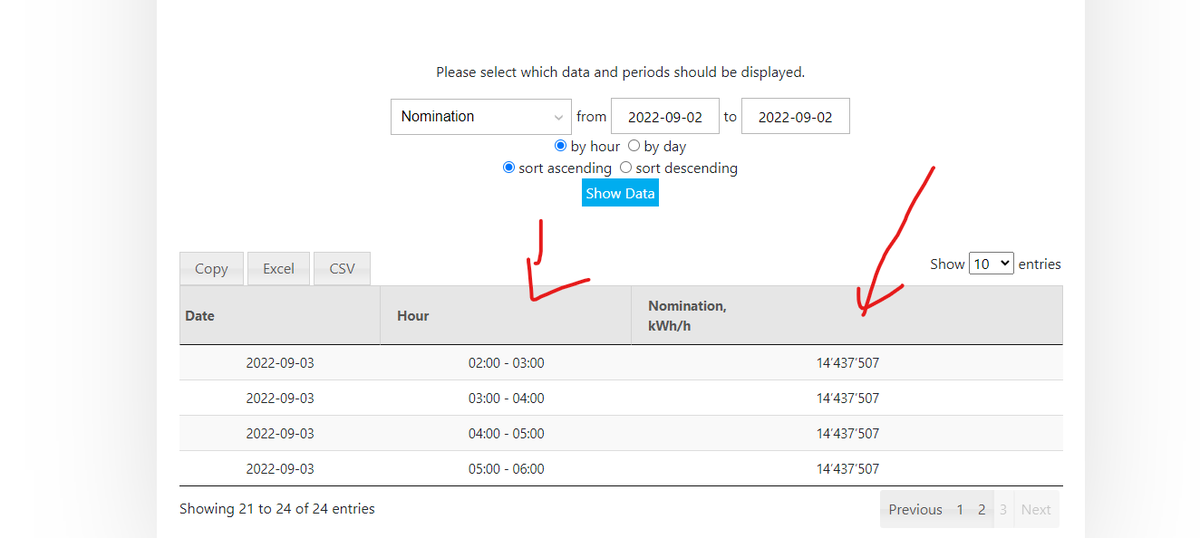This screenshot has height=538, width=1200.
Task: Click date cell in 05:00 - 06:00 row
Action: click(x=280, y=468)
